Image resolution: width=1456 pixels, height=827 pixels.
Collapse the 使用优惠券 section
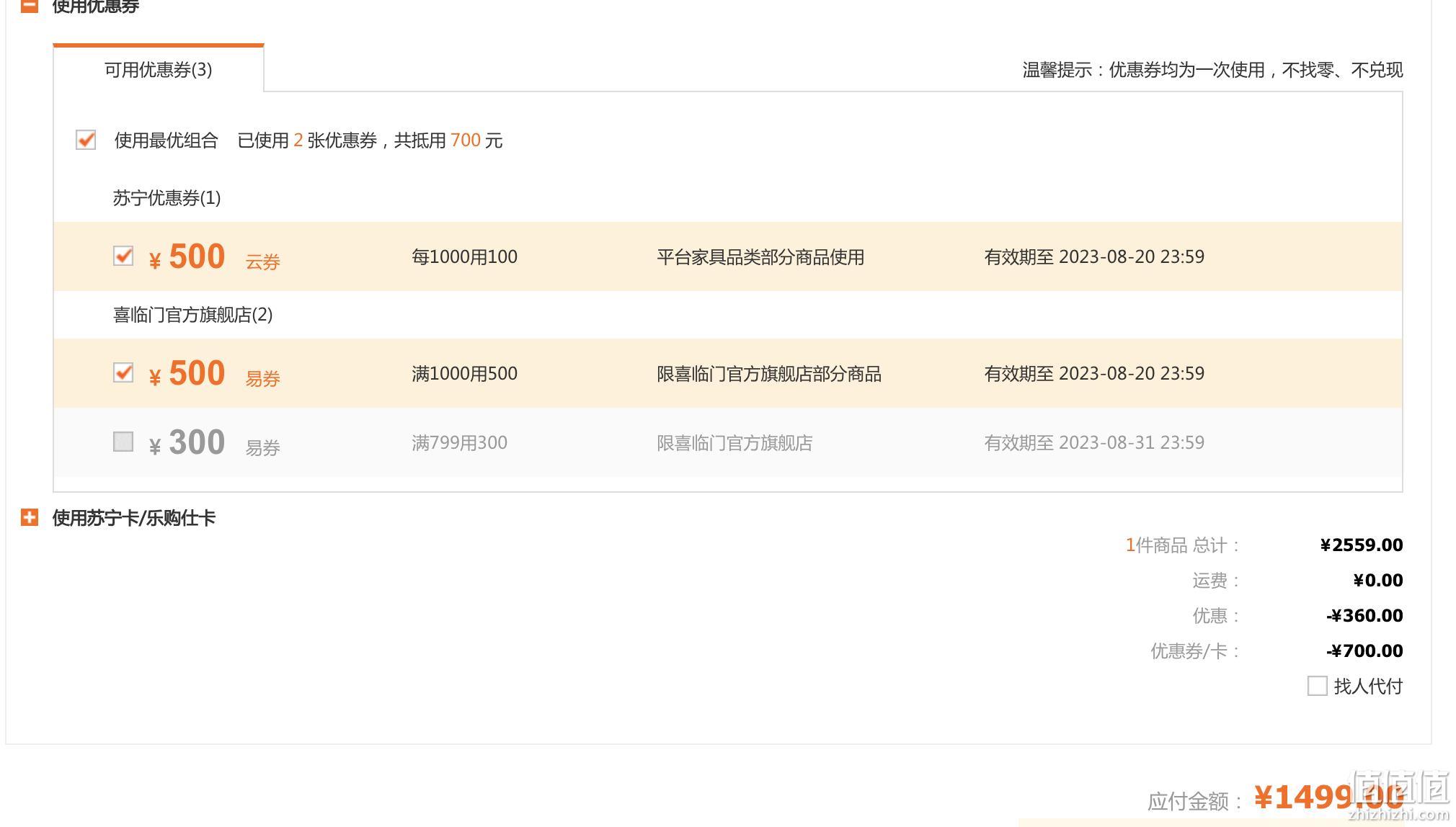point(30,6)
